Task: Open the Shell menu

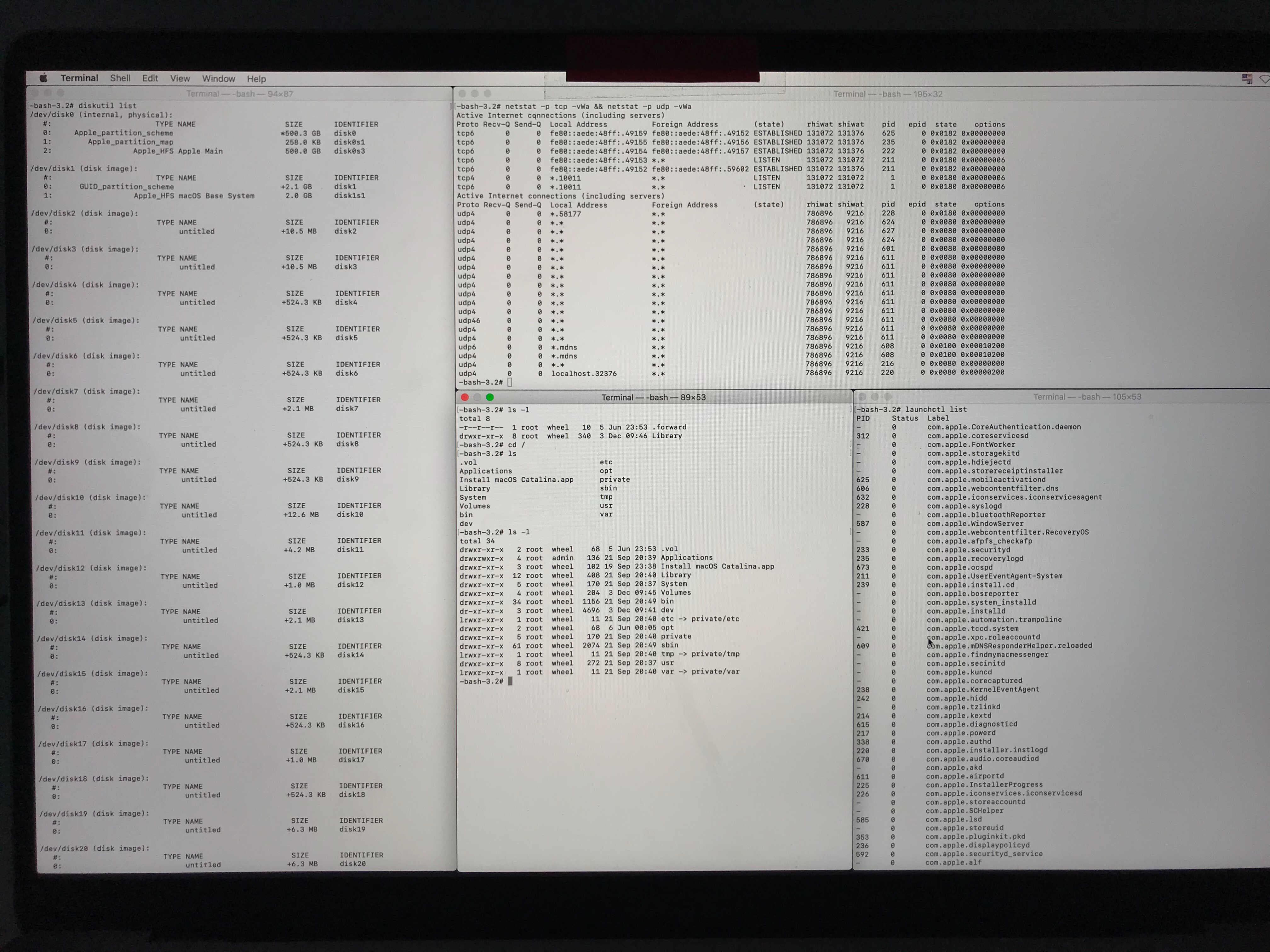Action: [x=120, y=78]
